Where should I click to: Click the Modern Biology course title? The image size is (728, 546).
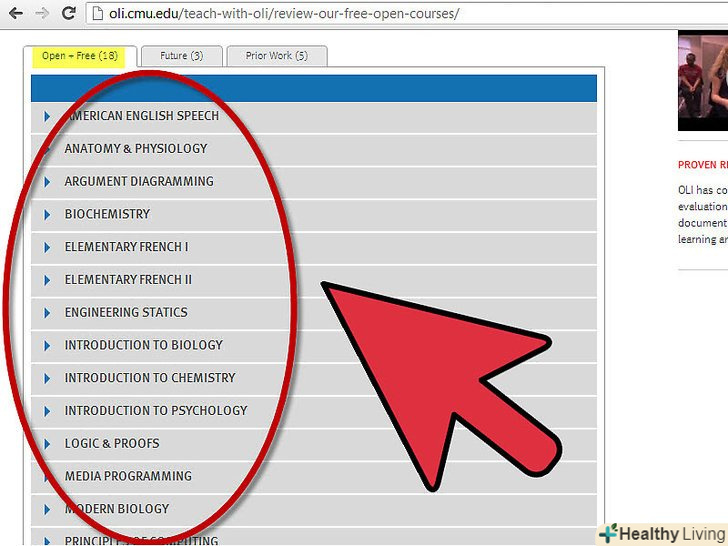117,509
